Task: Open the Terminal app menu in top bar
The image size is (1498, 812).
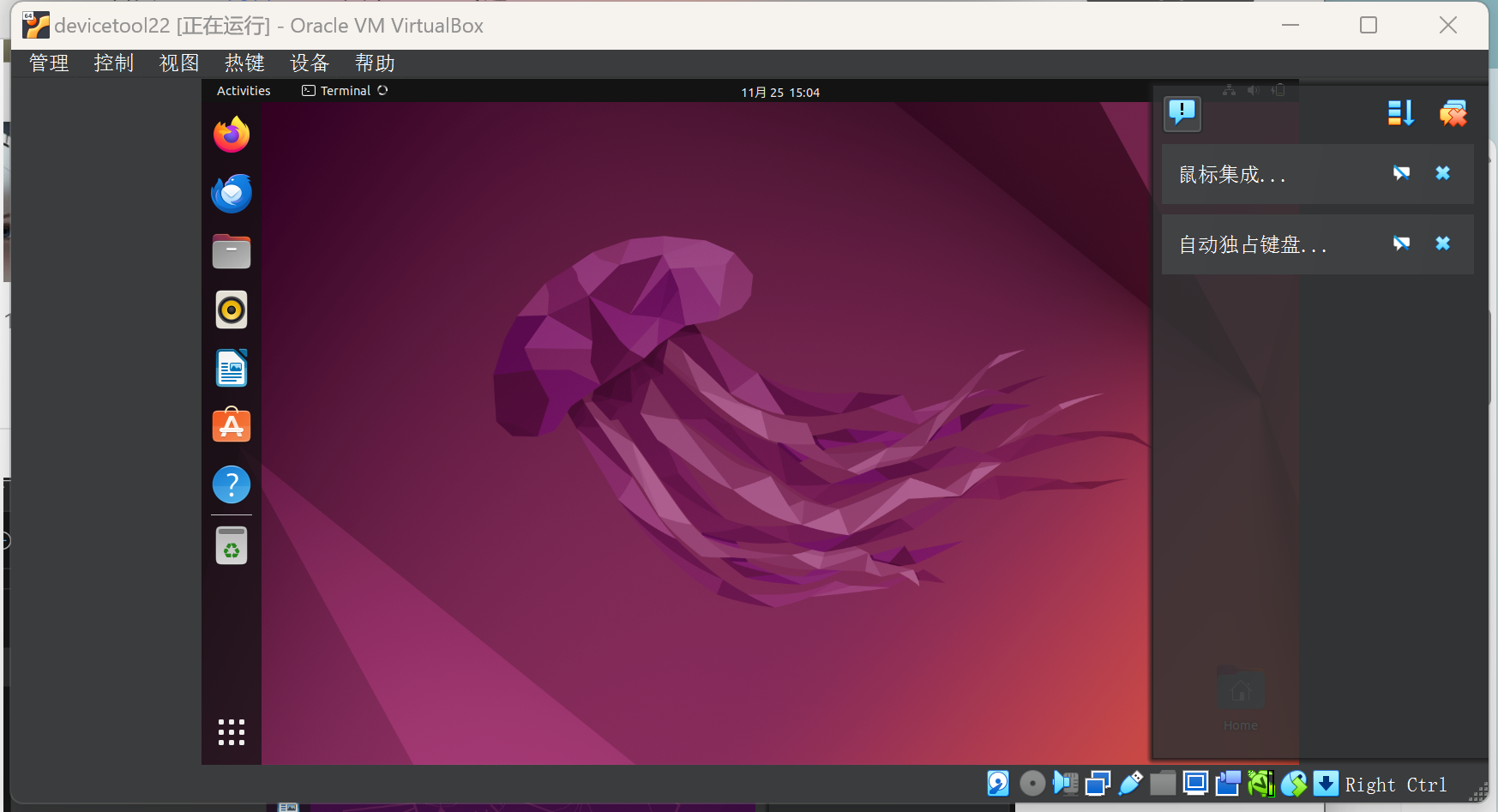Action: (345, 91)
